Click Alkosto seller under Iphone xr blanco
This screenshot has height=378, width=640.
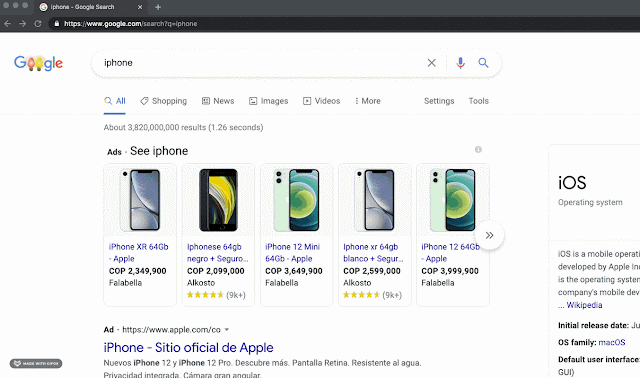coord(357,283)
